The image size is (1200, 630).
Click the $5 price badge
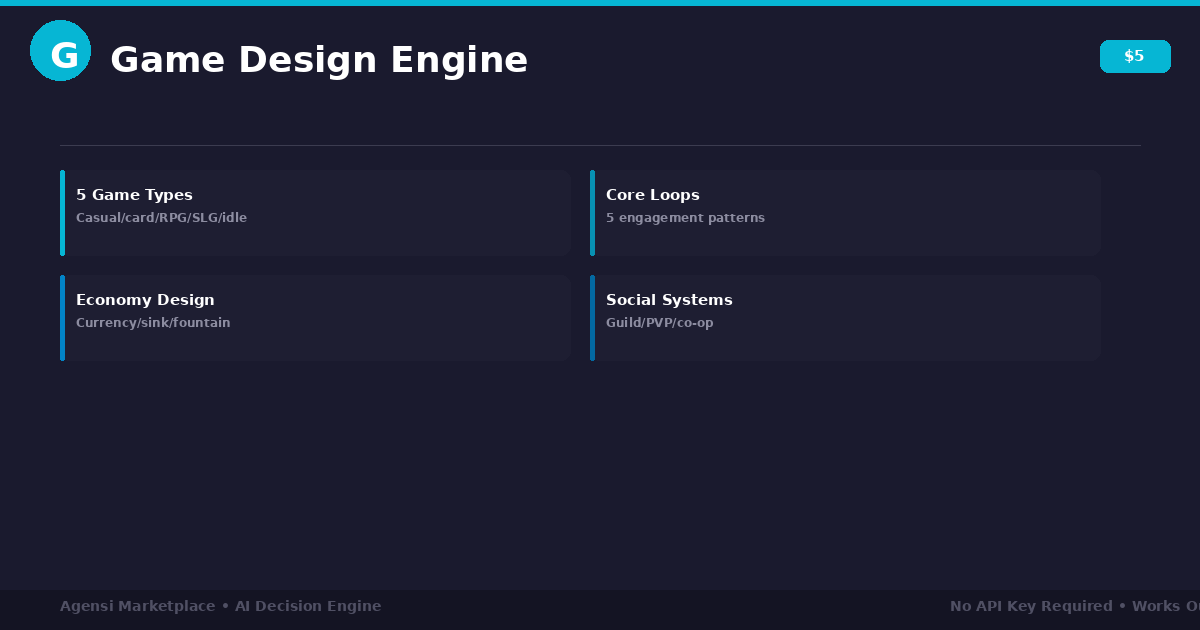coord(1135,56)
